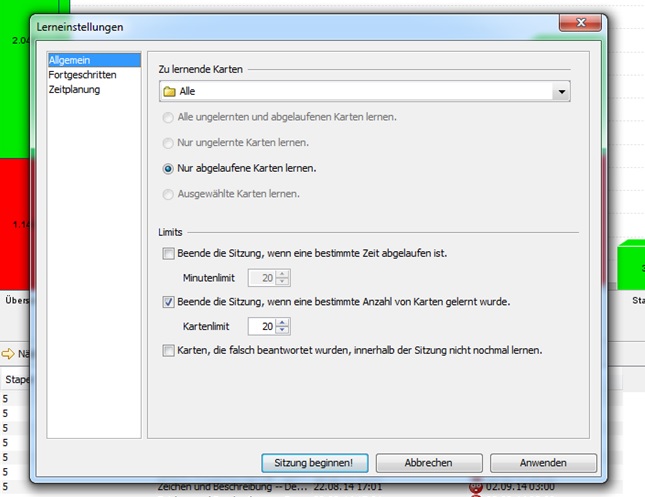645x497 pixels.
Task: Click the Minutenlimit value field
Action: [262, 278]
